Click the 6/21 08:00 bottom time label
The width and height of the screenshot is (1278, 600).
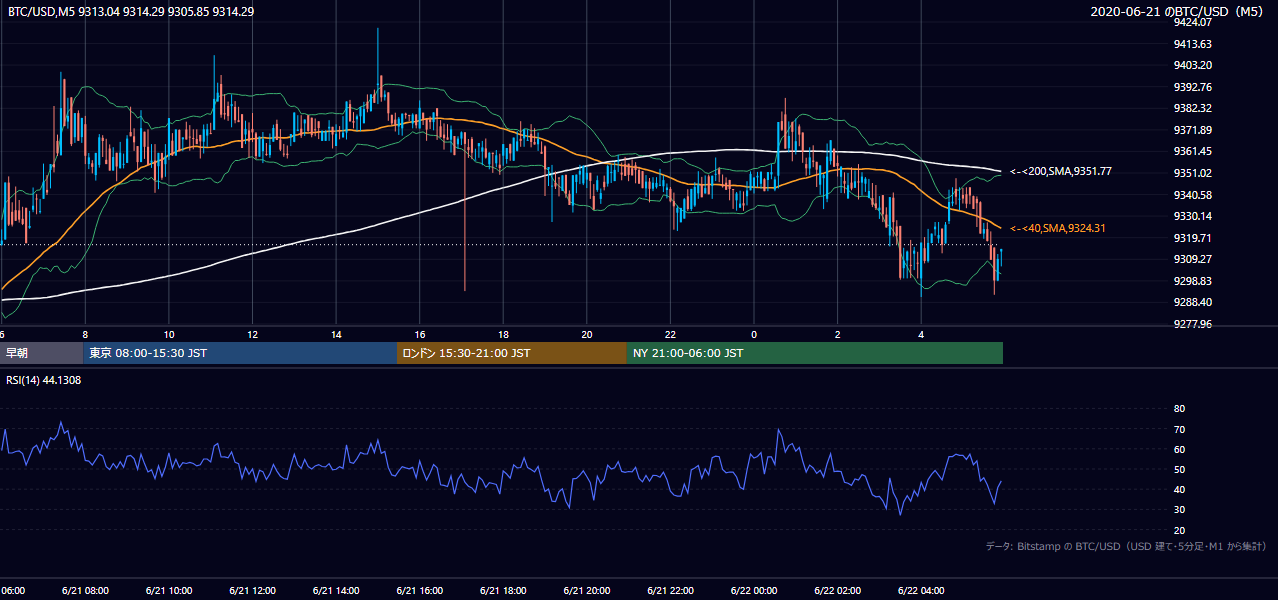85,591
